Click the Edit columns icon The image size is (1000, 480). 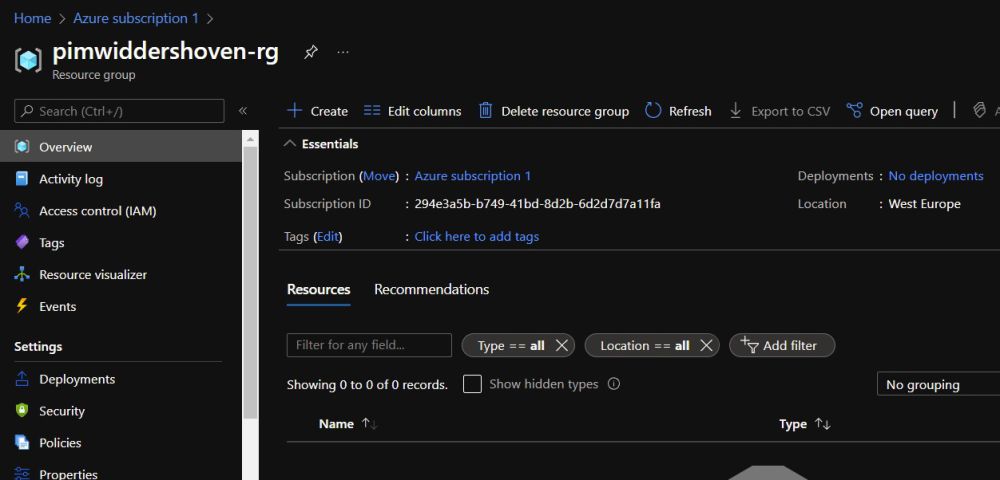pos(372,111)
